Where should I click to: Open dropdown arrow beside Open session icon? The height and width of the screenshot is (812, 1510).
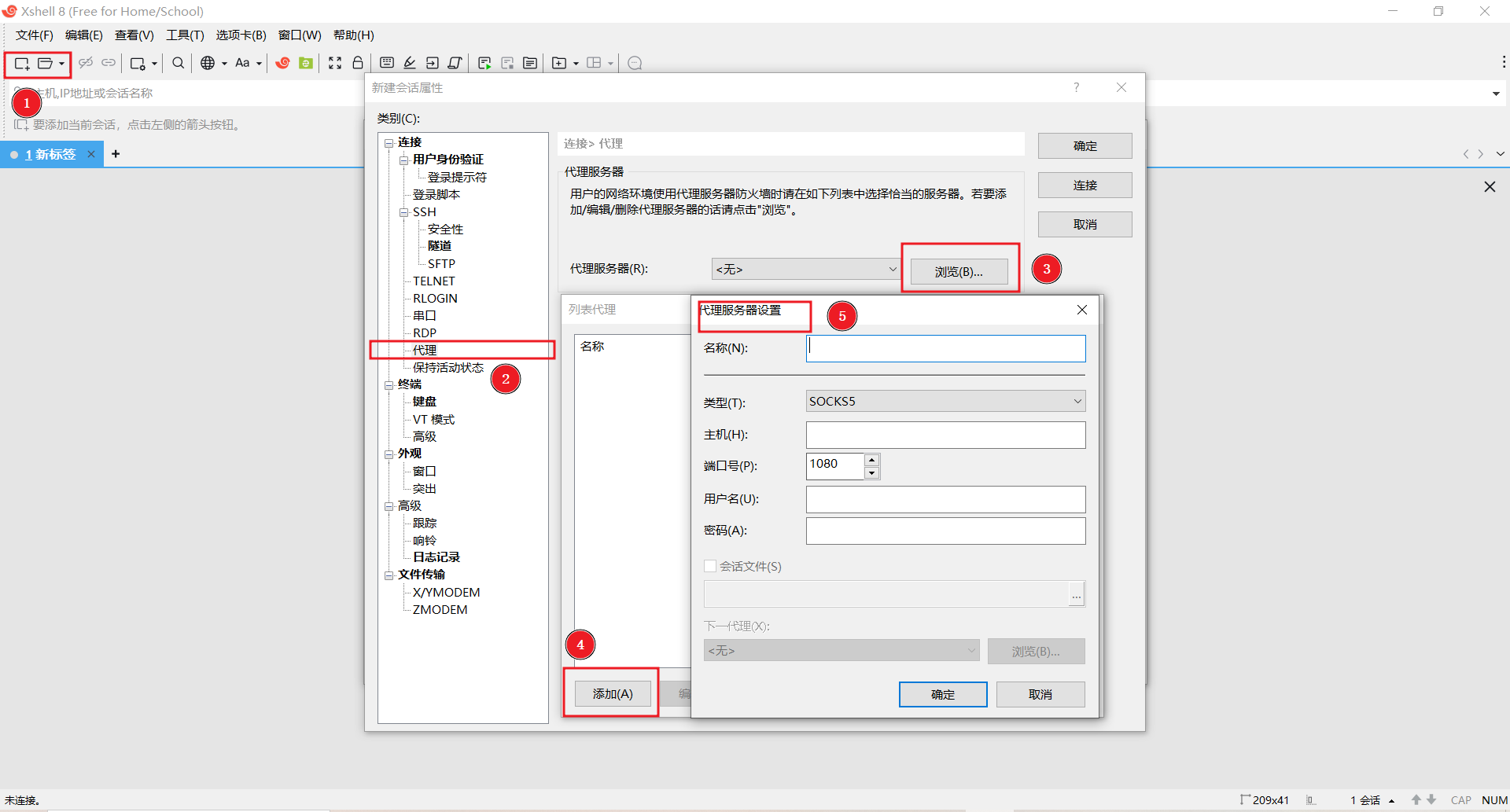click(62, 64)
